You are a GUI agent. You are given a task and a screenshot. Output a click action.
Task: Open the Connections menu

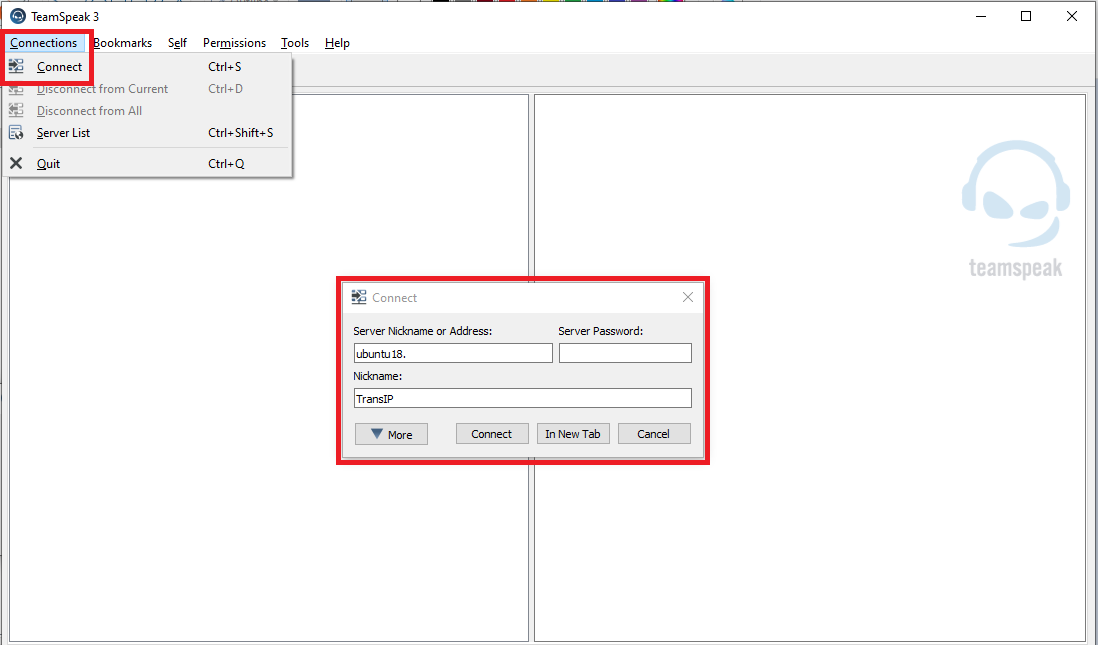pos(43,43)
